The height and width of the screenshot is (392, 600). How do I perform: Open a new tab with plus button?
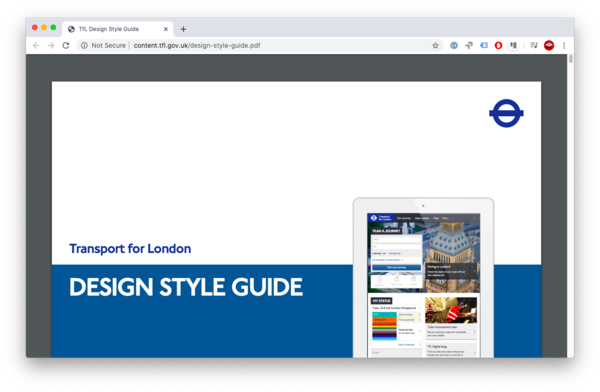[x=183, y=29]
